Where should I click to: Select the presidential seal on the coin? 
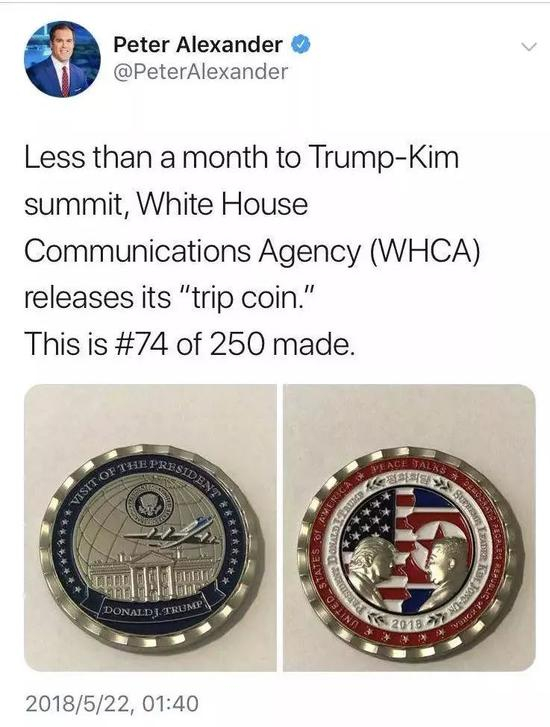tap(149, 504)
